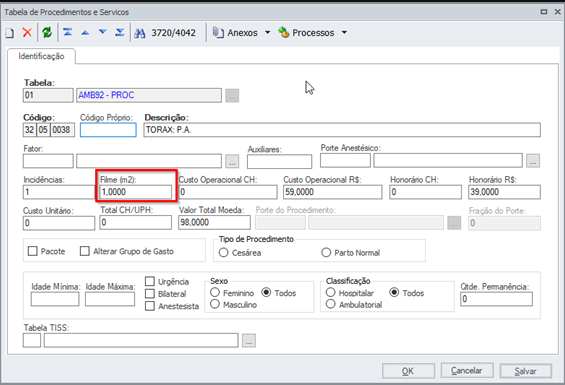Click the Salvar button
565x385 pixels.
(525, 371)
